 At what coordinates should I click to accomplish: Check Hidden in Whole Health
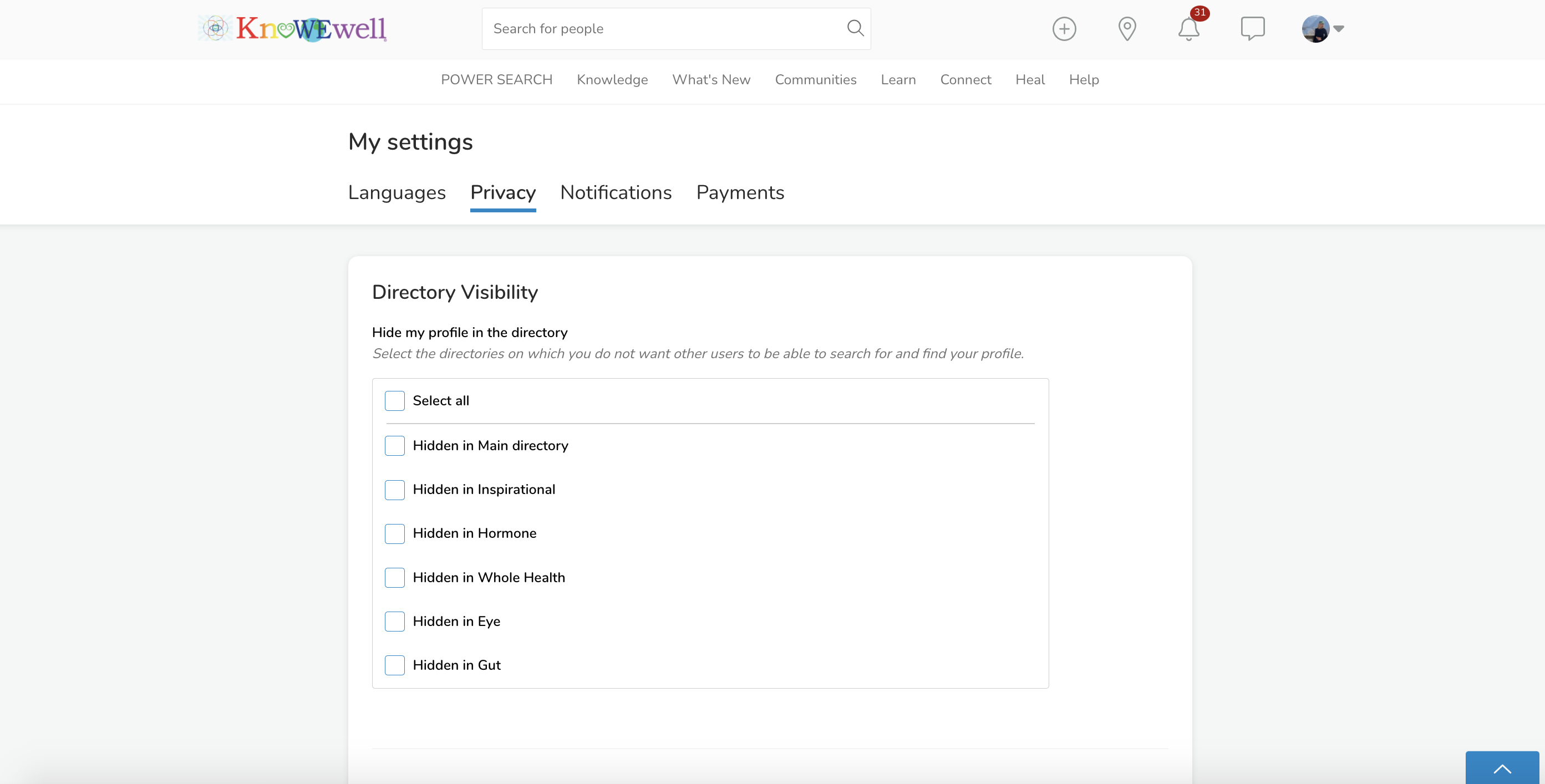point(395,578)
